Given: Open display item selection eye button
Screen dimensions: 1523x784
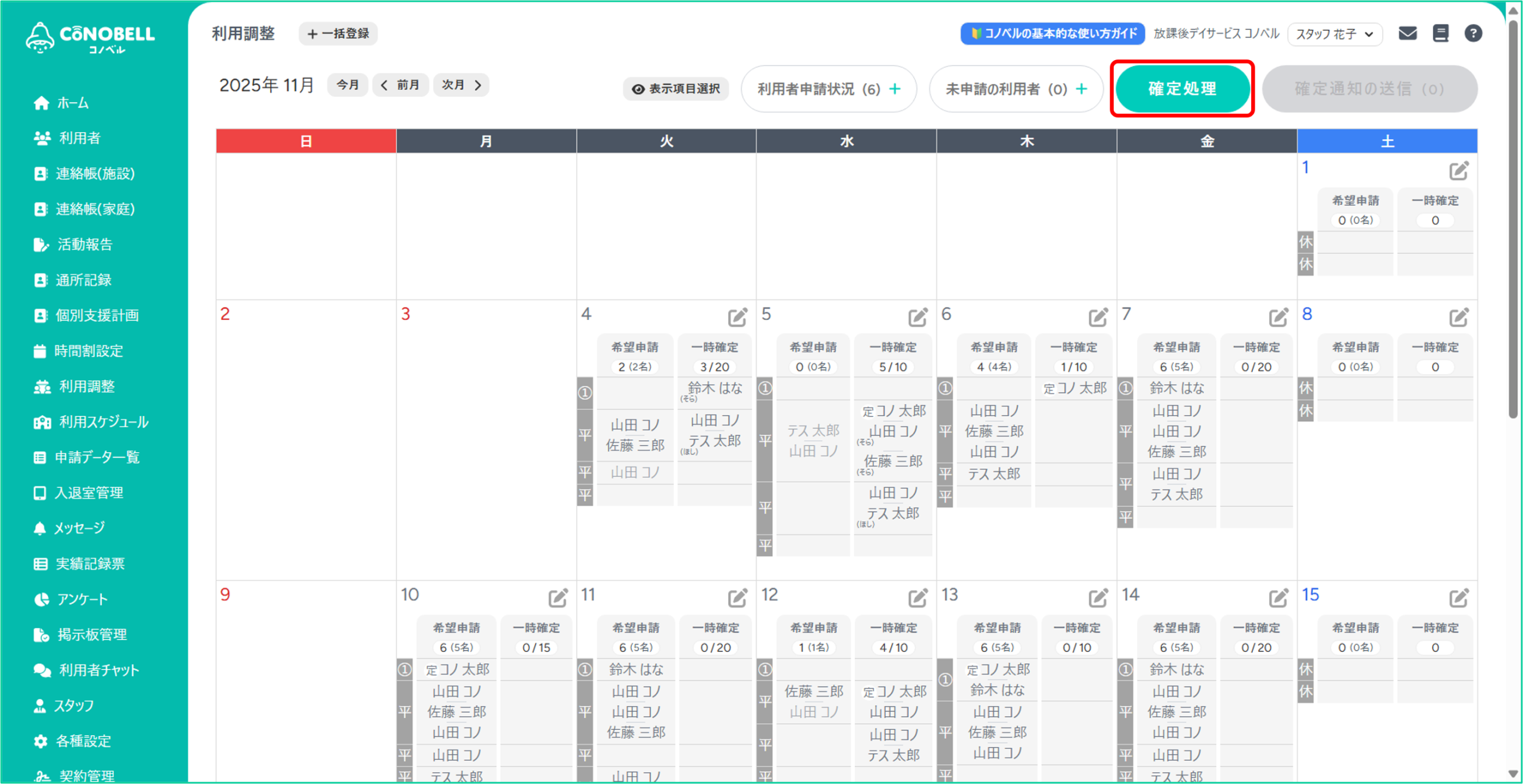Looking at the screenshot, I should coord(676,89).
